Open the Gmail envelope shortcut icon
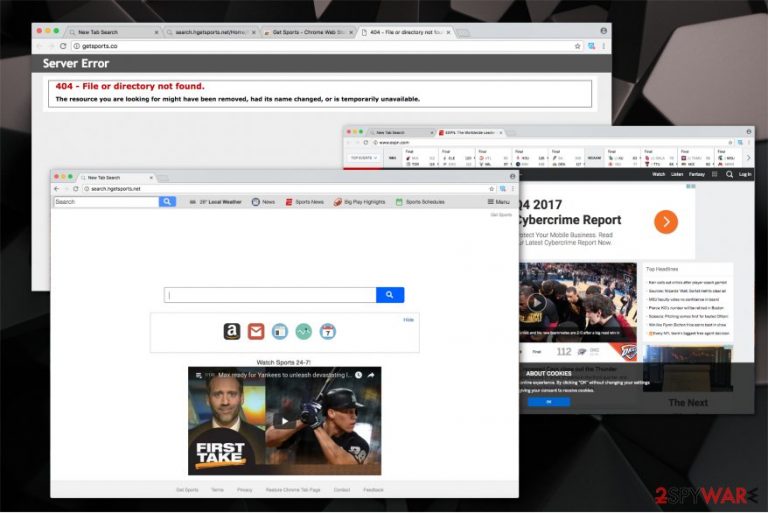This screenshot has width=768, height=513. (256, 332)
